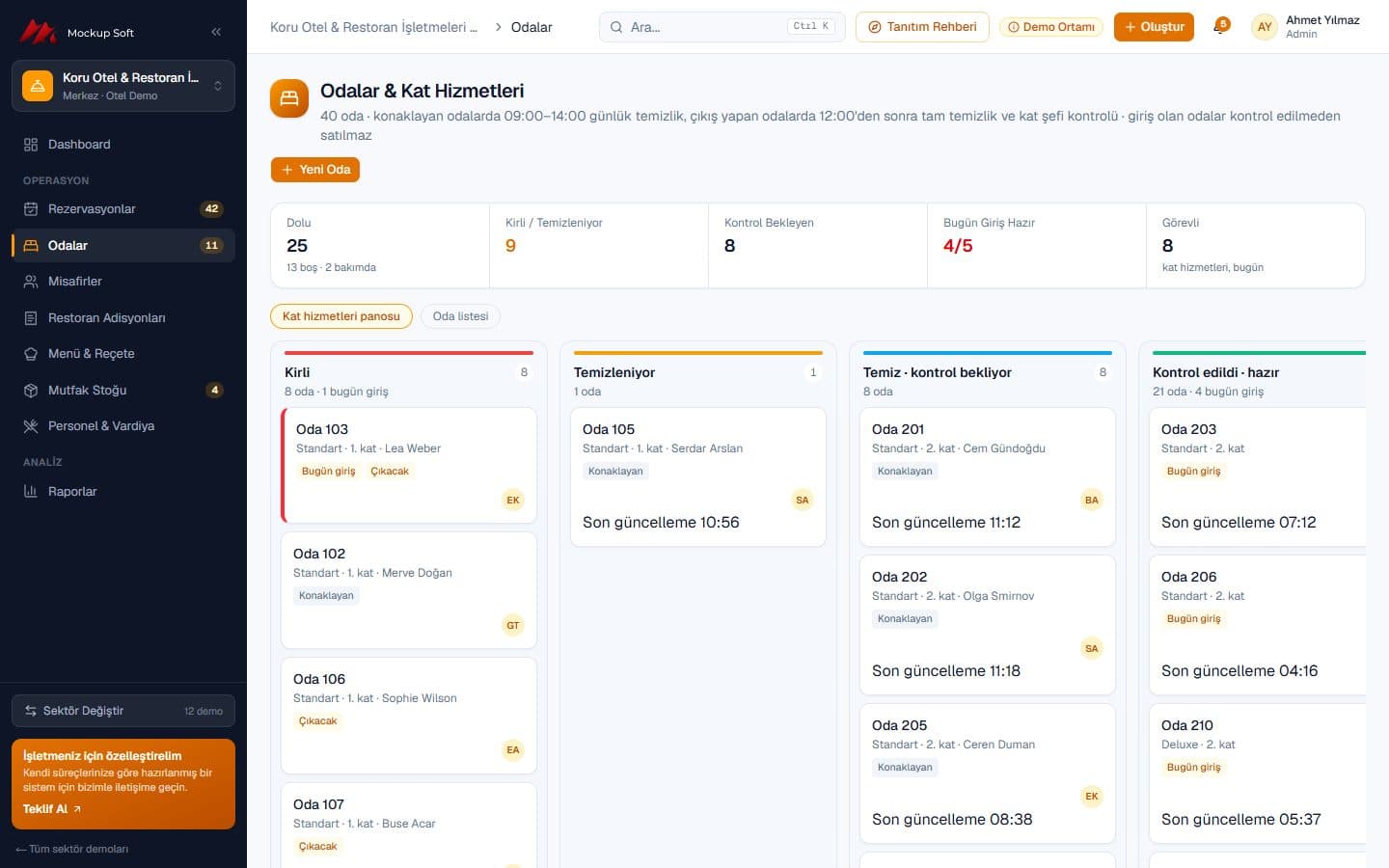Click the EA staff badge on Oda 106
The image size is (1389, 868).
(513, 749)
